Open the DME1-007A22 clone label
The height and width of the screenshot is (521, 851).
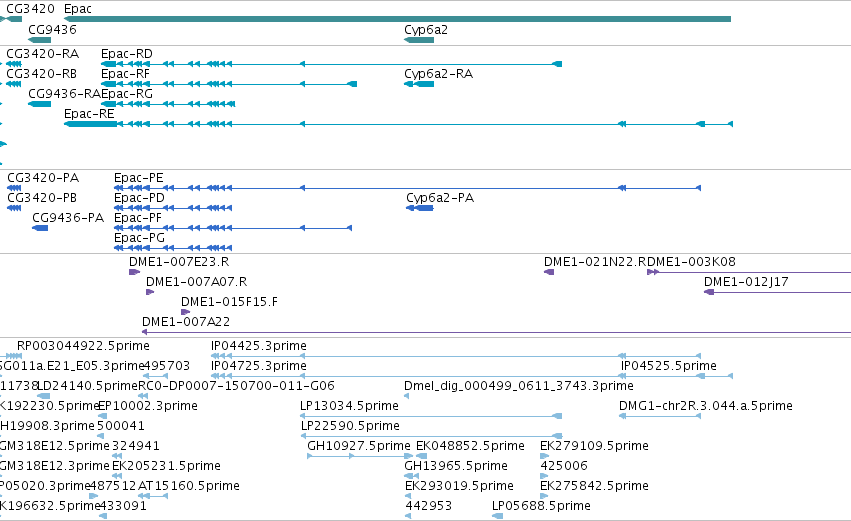tap(186, 322)
